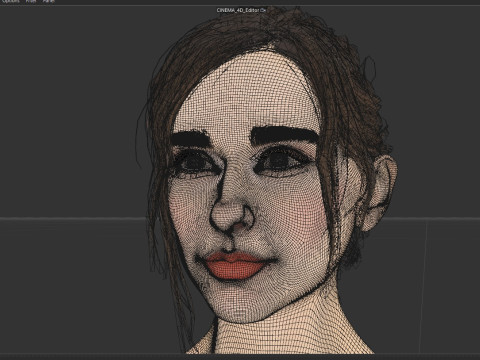480x360 pixels.
Task: Click the CINEMA_4D_Editor camera label
Action: coord(241,10)
